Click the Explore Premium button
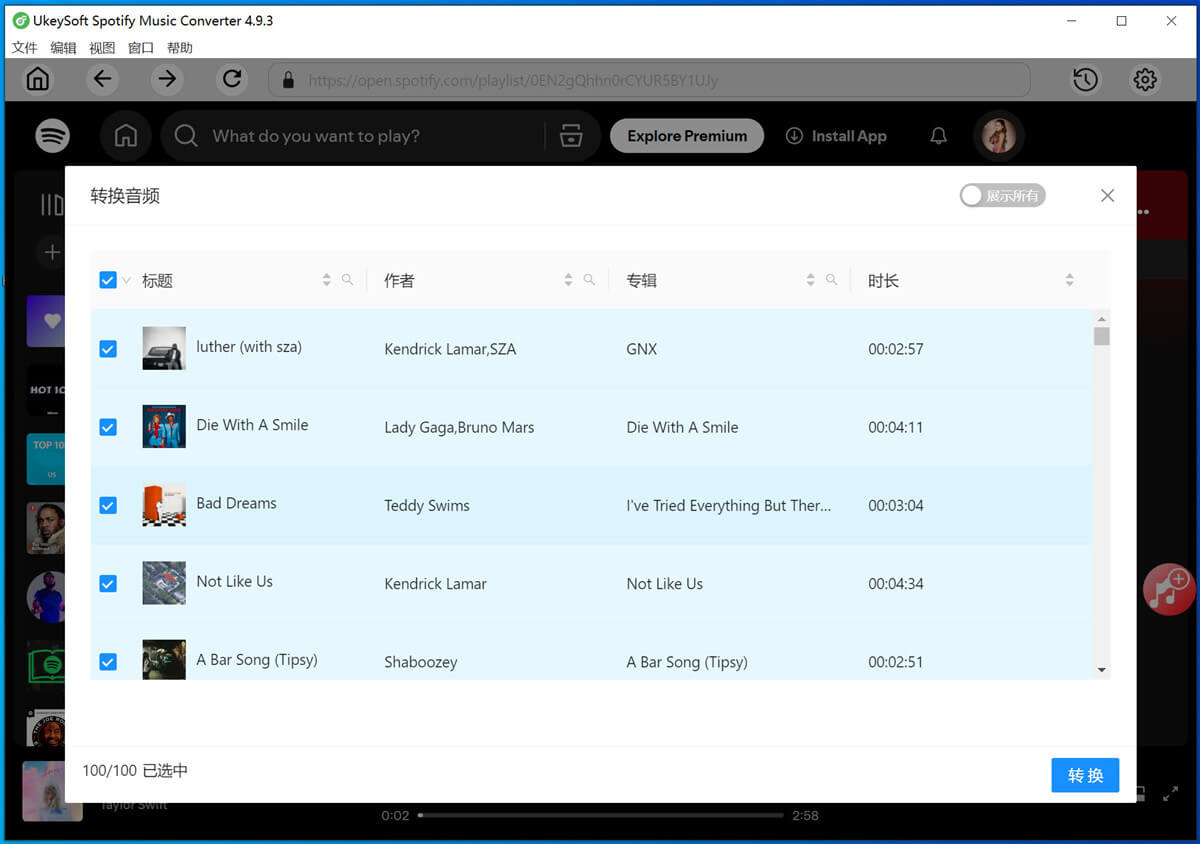 687,136
